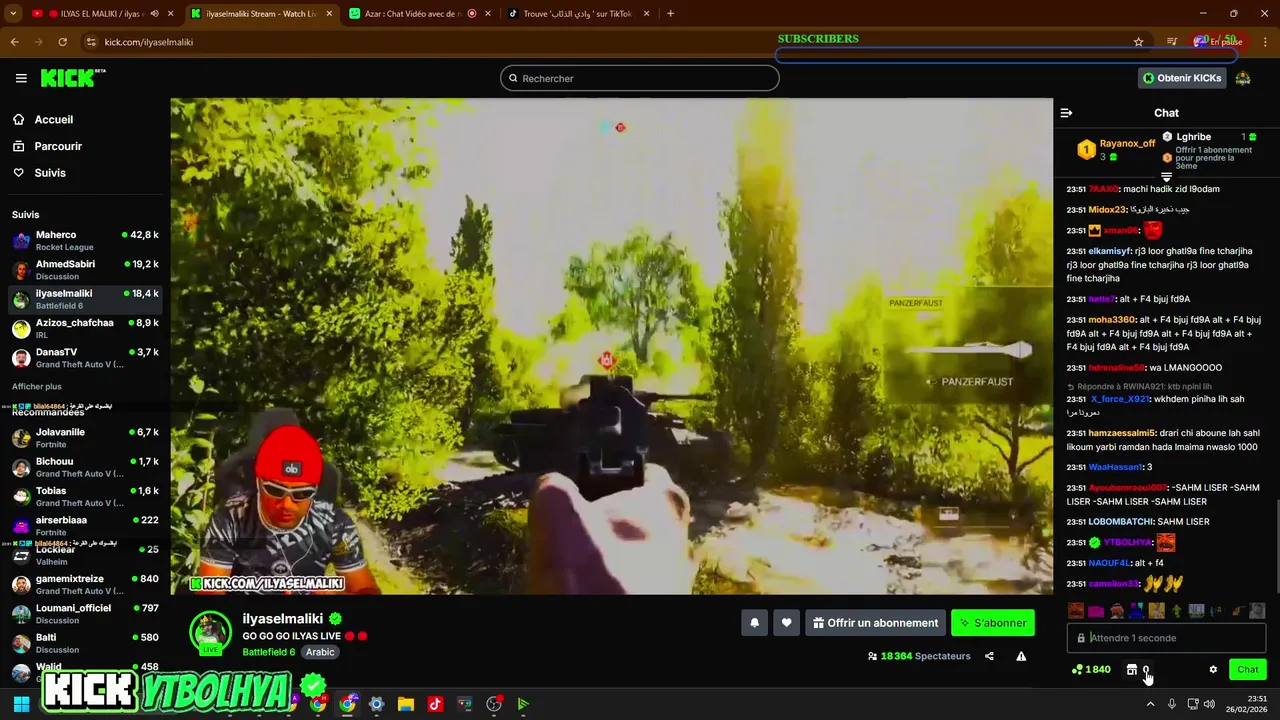This screenshot has width=1280, height=720.
Task: Click the browser address bar URL
Action: (149, 42)
